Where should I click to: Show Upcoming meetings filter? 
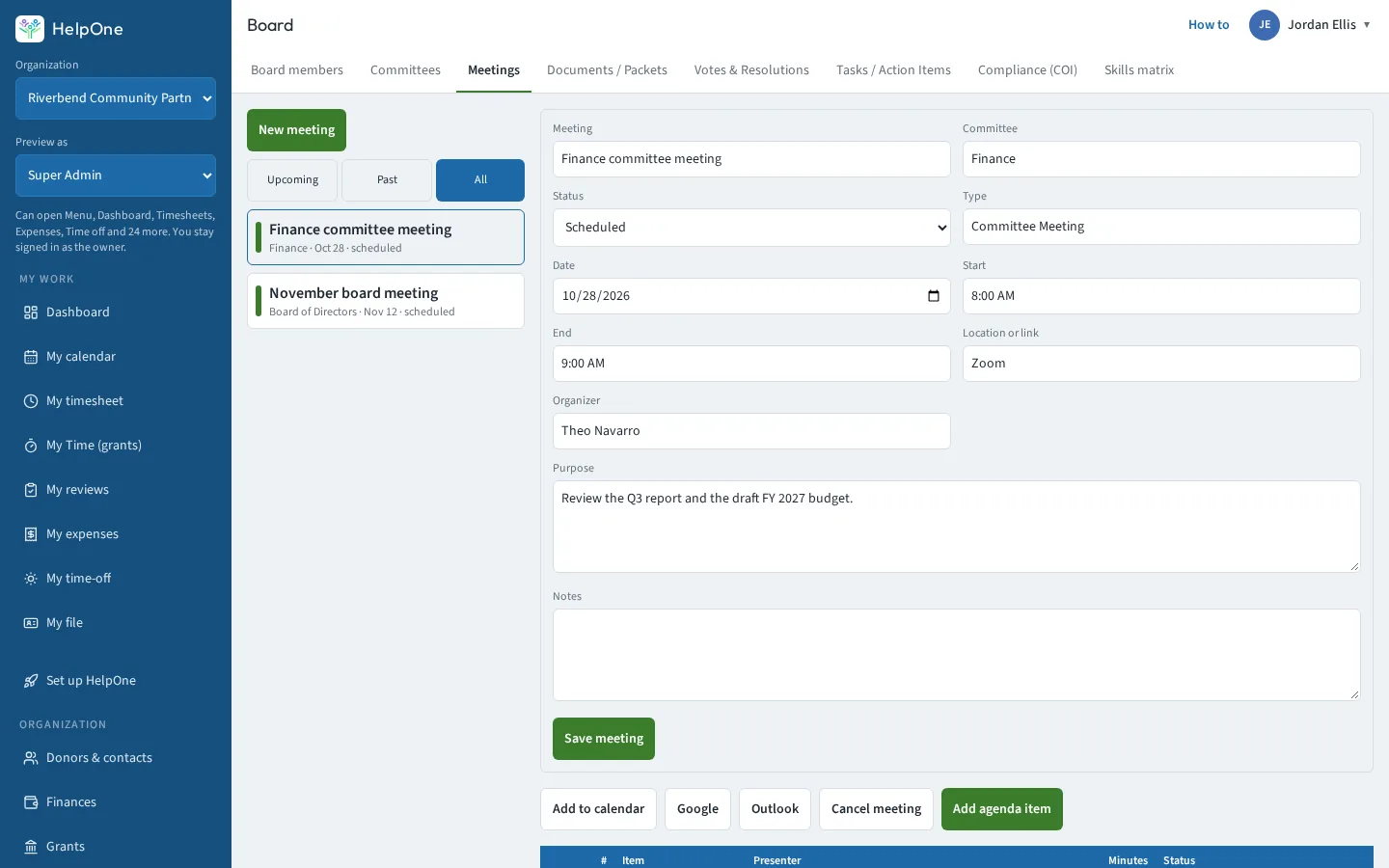(x=292, y=180)
